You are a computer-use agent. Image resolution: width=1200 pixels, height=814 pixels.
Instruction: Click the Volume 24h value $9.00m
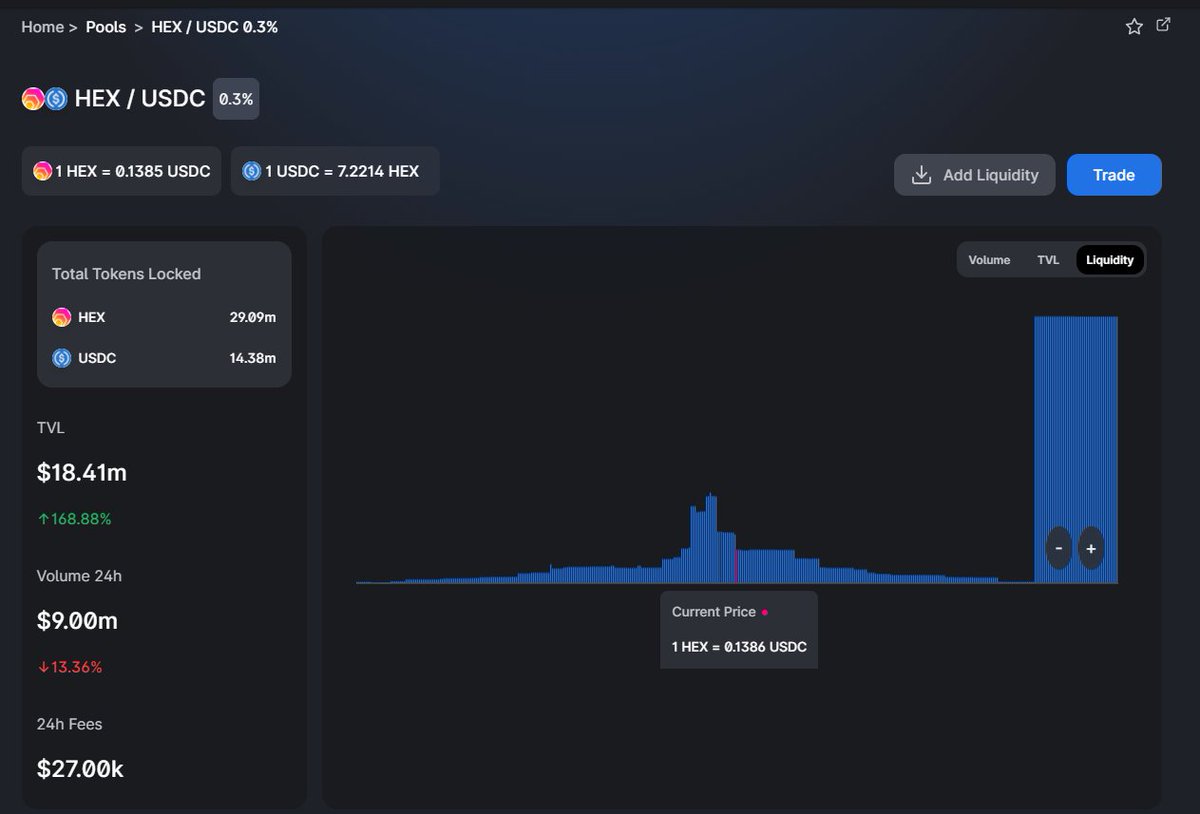point(77,621)
